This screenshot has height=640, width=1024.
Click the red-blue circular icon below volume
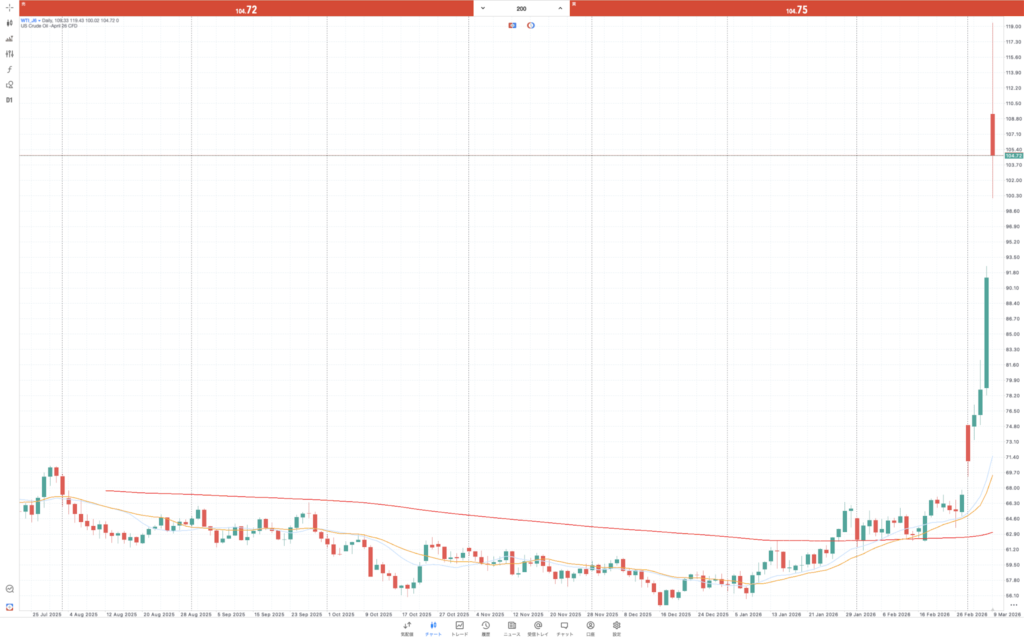click(x=530, y=24)
